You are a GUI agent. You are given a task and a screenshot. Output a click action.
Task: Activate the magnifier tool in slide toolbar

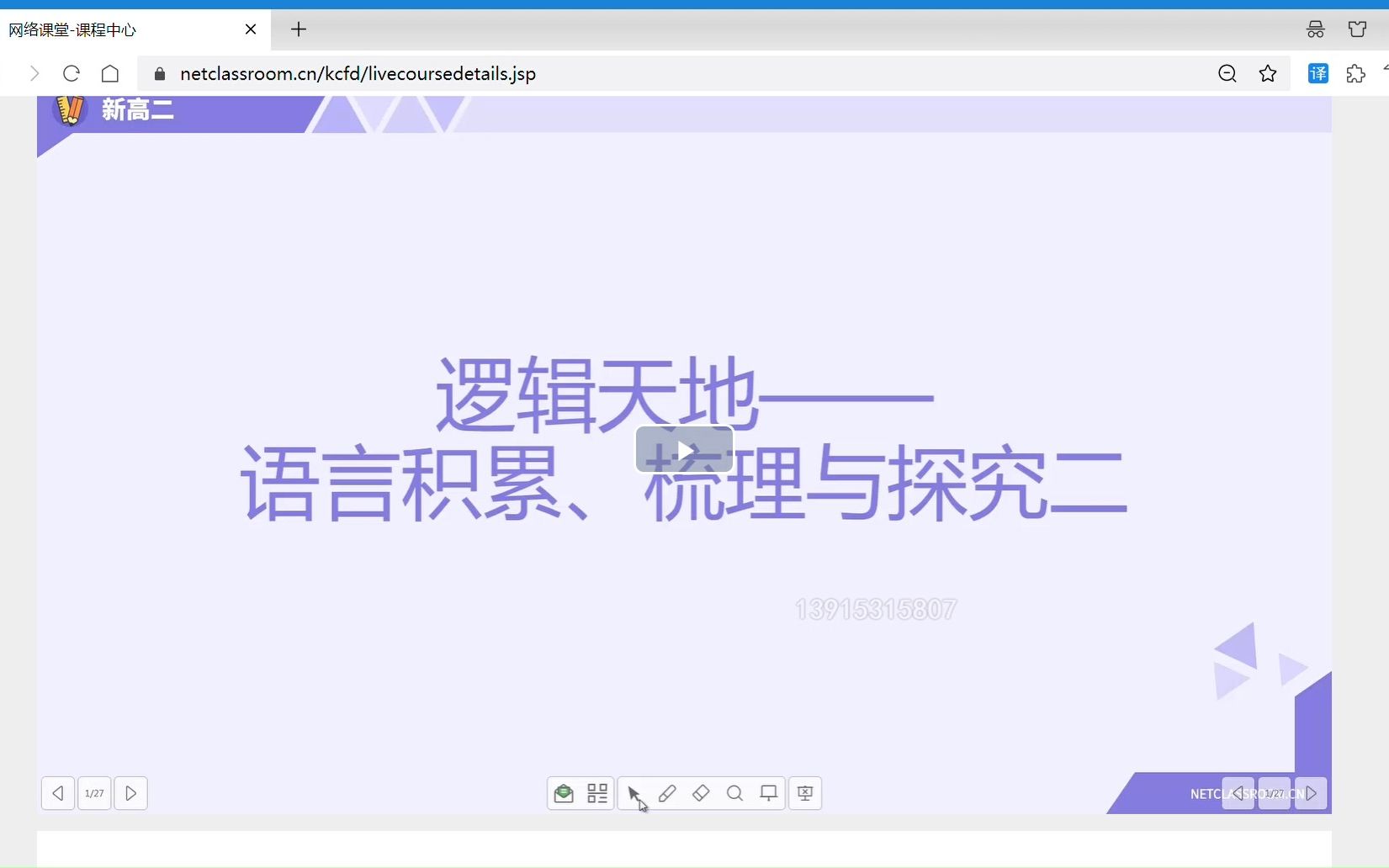734,793
